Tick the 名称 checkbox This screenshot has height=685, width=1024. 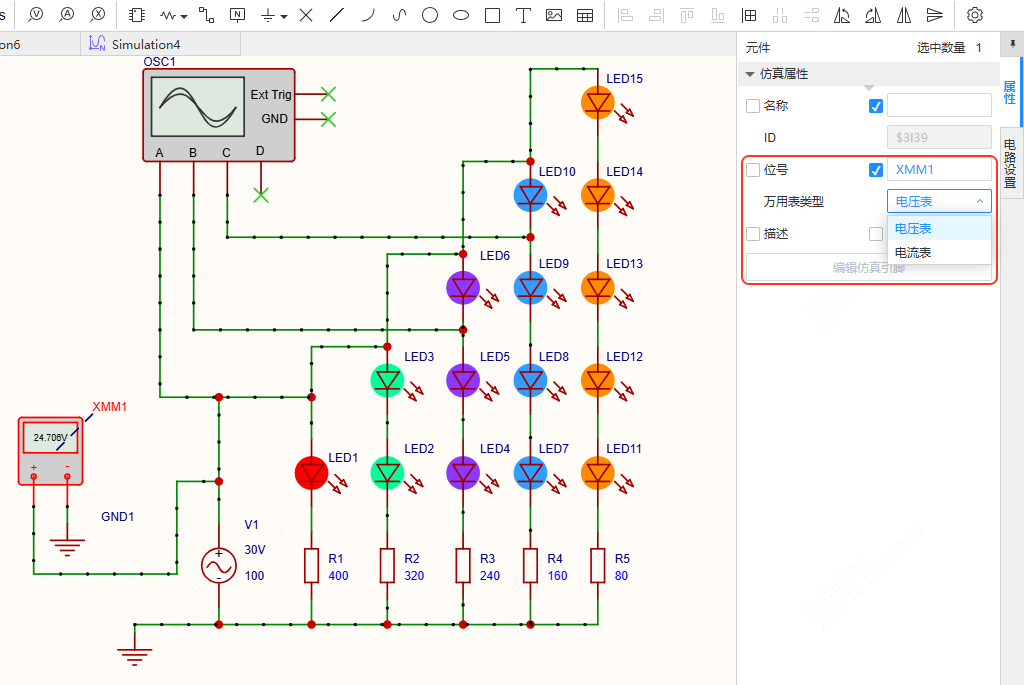753,106
